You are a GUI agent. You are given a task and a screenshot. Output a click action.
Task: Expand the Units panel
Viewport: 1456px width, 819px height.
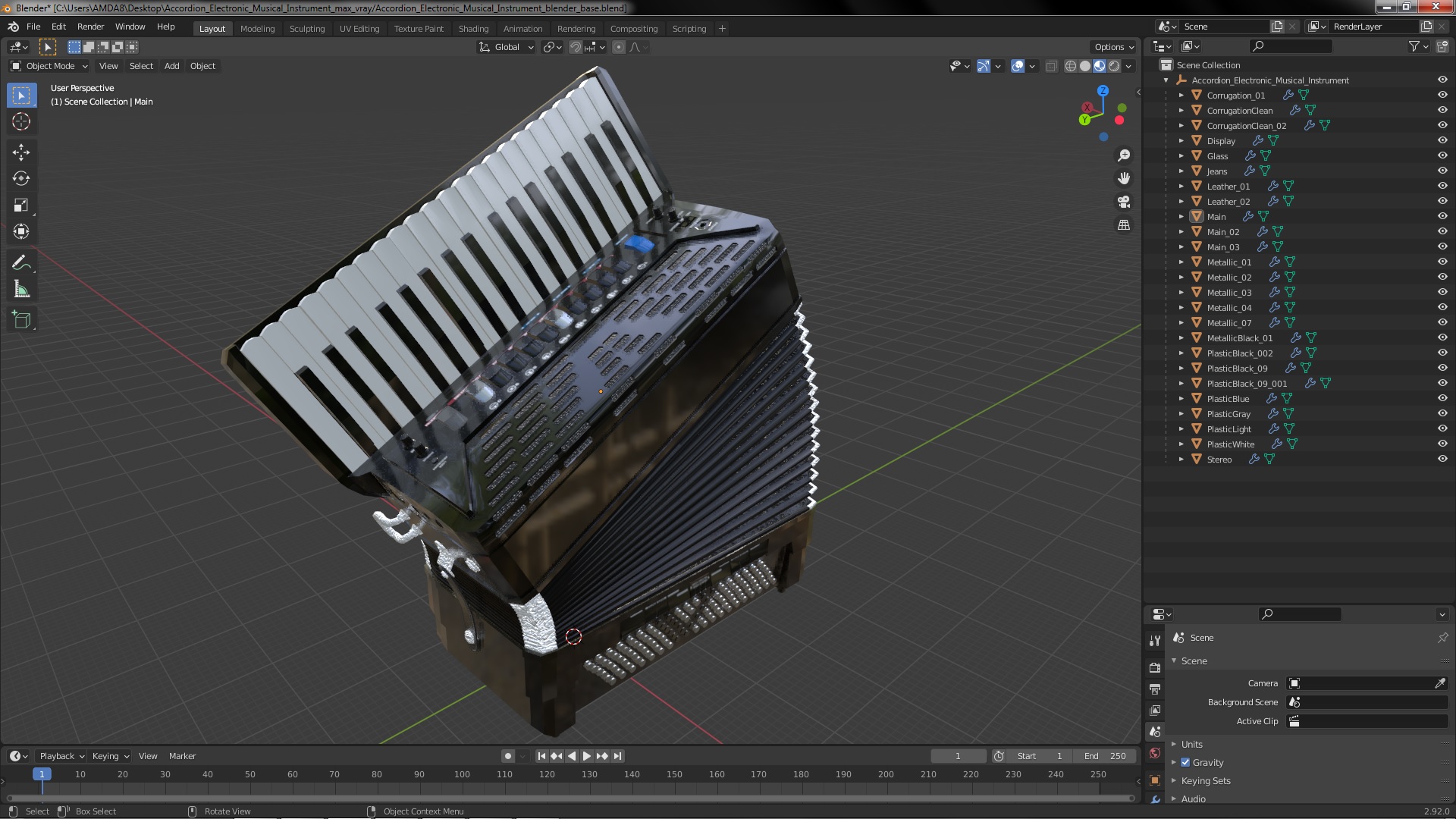[1191, 744]
